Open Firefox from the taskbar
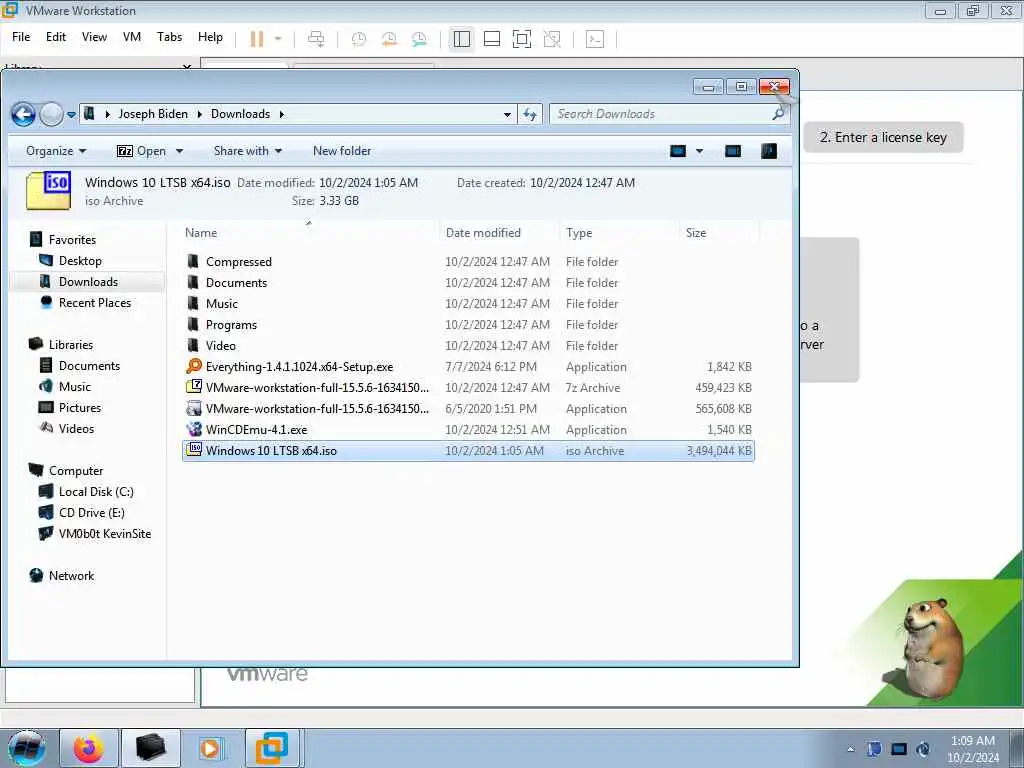Image resolution: width=1024 pixels, height=768 pixels. coord(89,748)
